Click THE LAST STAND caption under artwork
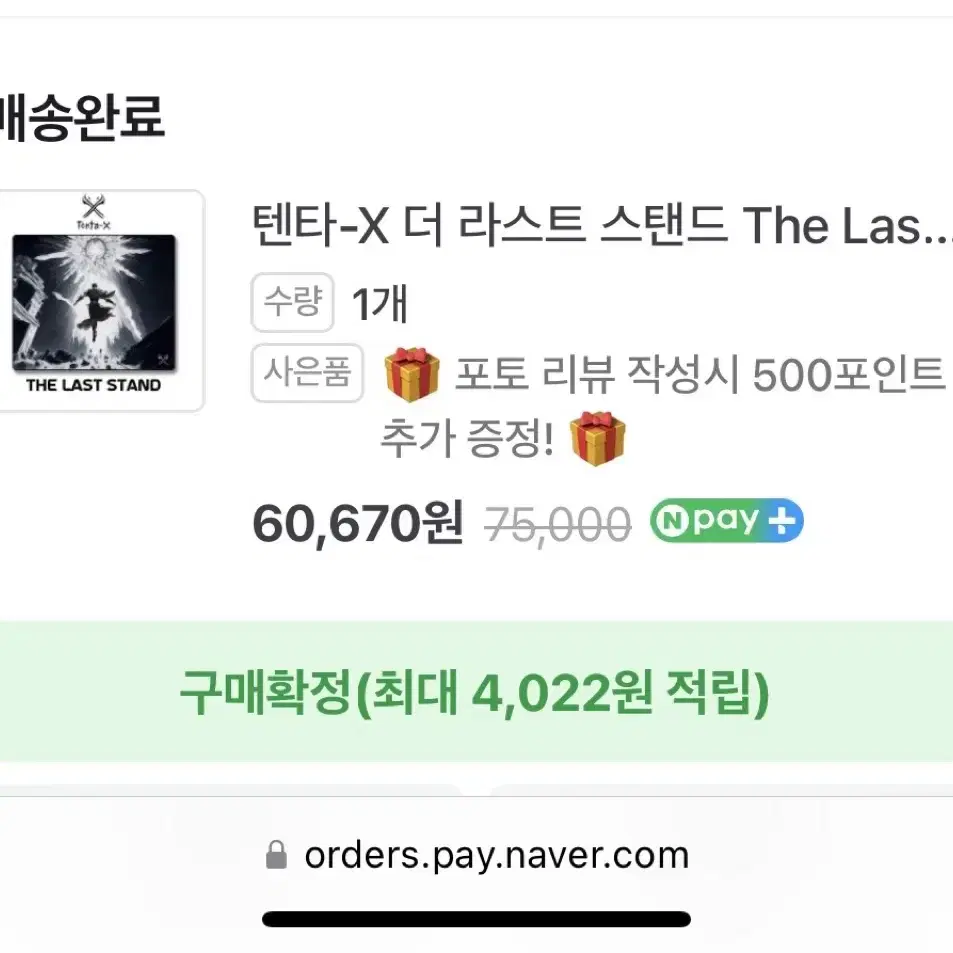 pyautogui.click(x=94, y=385)
